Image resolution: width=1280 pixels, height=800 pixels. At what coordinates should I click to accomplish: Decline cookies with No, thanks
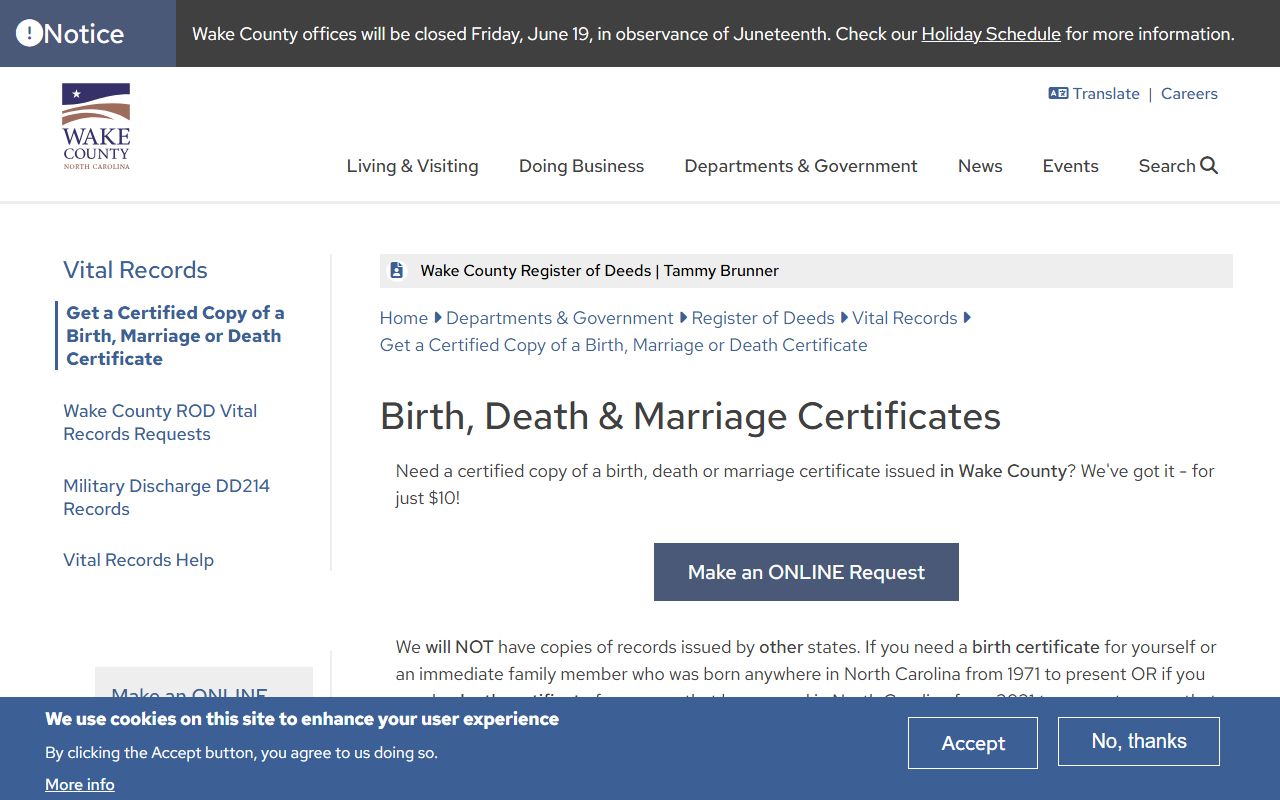point(1139,741)
